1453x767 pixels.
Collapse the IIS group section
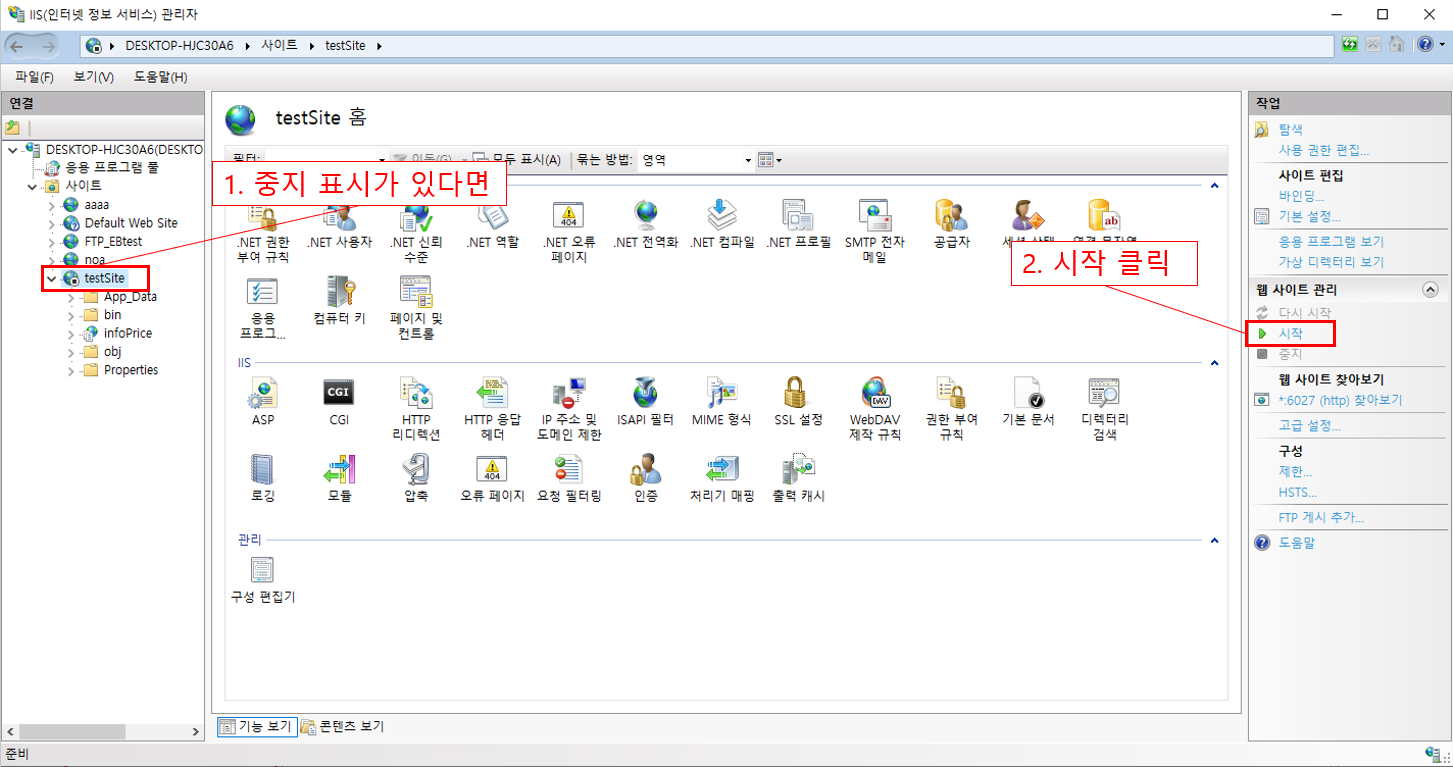(x=1215, y=363)
